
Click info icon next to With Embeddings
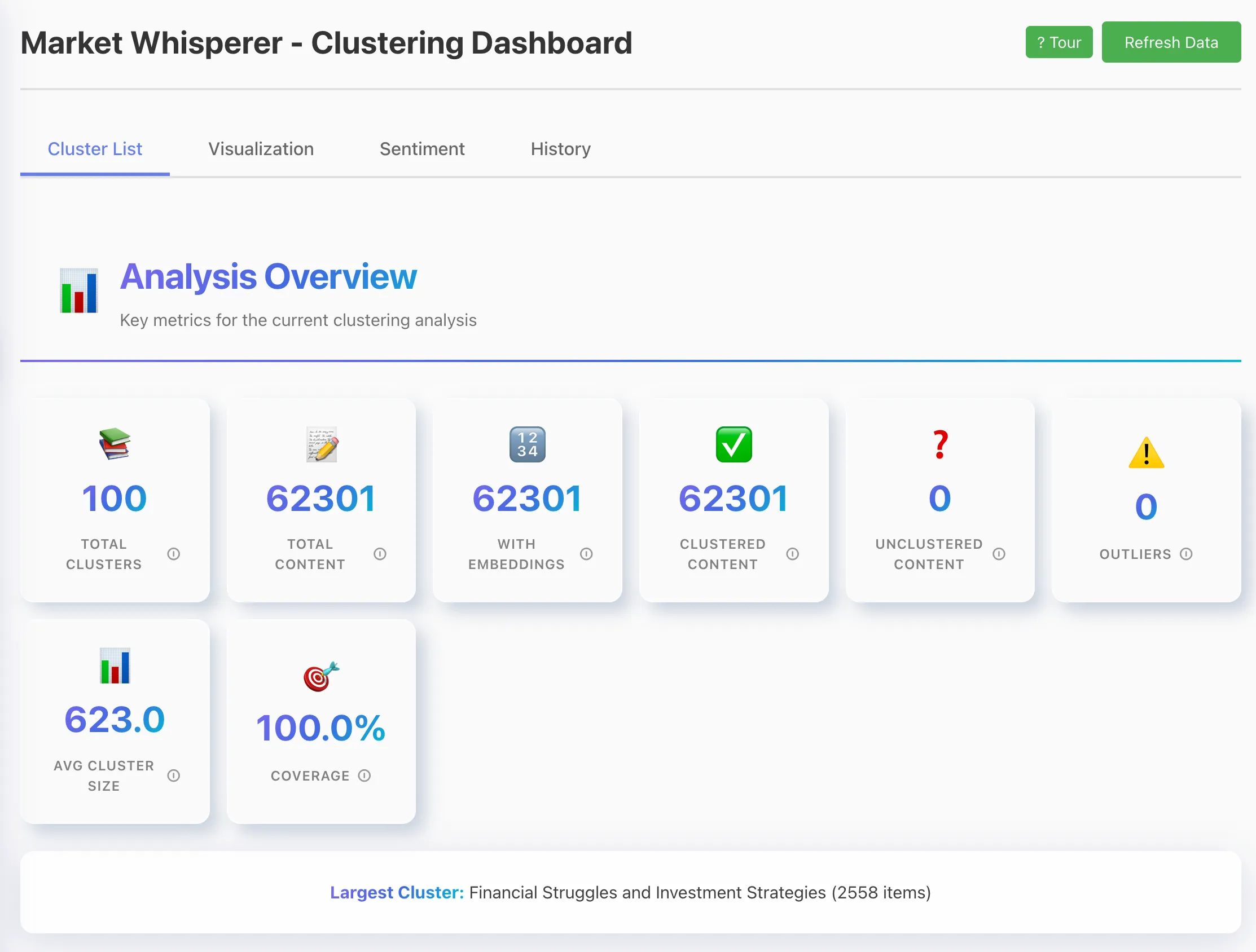point(586,553)
